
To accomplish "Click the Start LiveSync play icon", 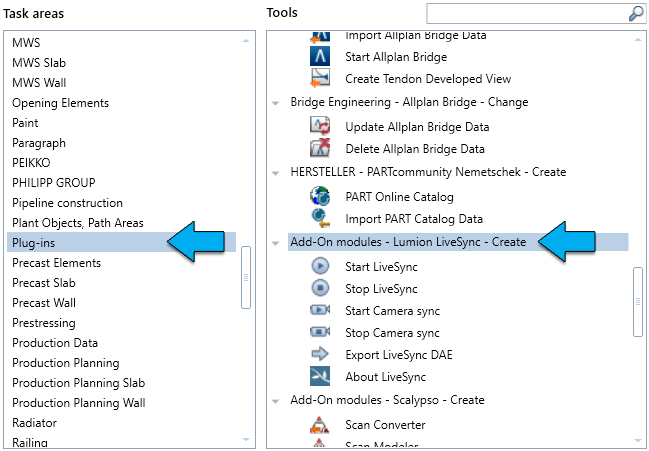I will coord(320,267).
